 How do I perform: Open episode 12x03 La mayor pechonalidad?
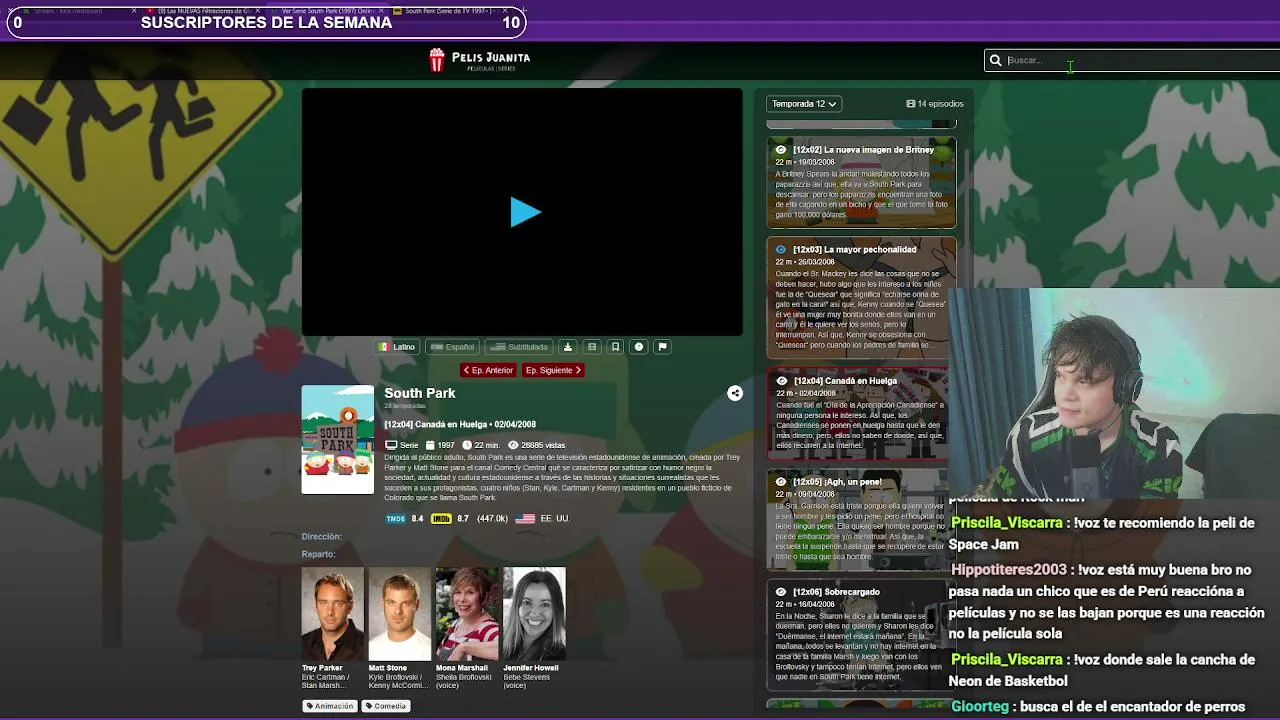(x=861, y=297)
